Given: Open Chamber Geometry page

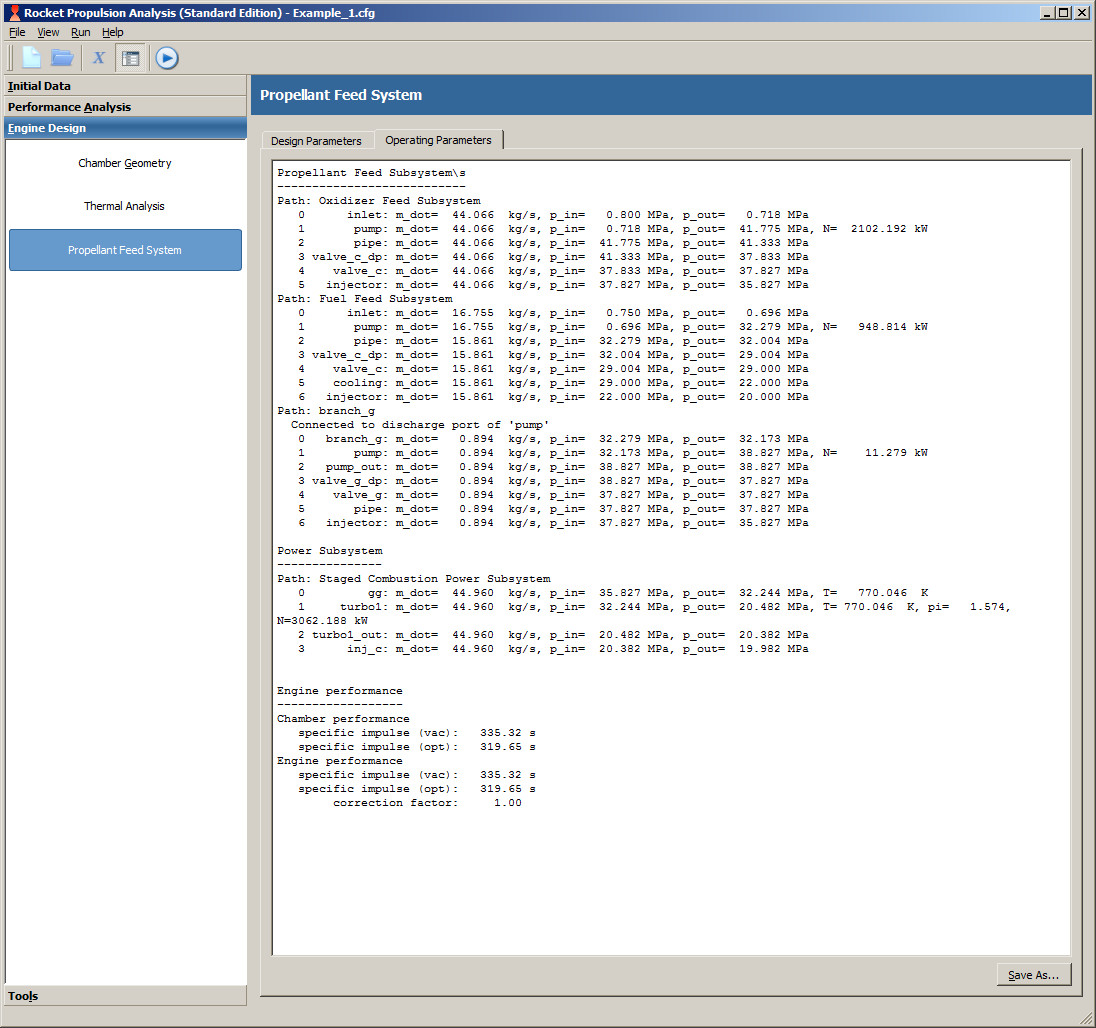Looking at the screenshot, I should pos(125,163).
